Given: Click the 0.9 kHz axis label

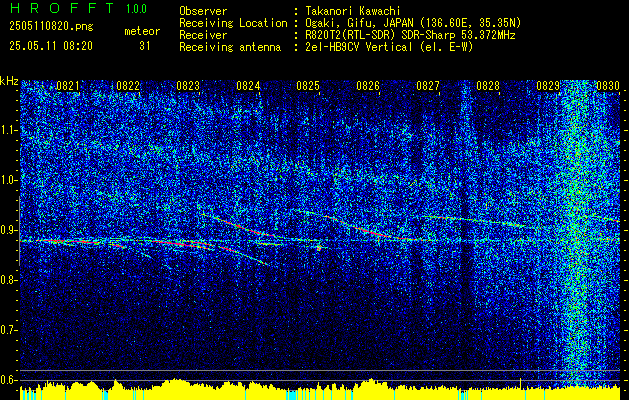Looking at the screenshot, I should tap(8, 230).
